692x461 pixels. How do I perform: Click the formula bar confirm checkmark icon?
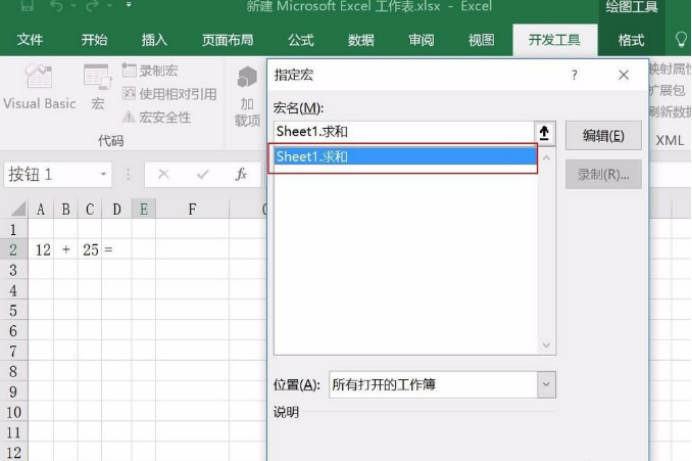pos(203,174)
